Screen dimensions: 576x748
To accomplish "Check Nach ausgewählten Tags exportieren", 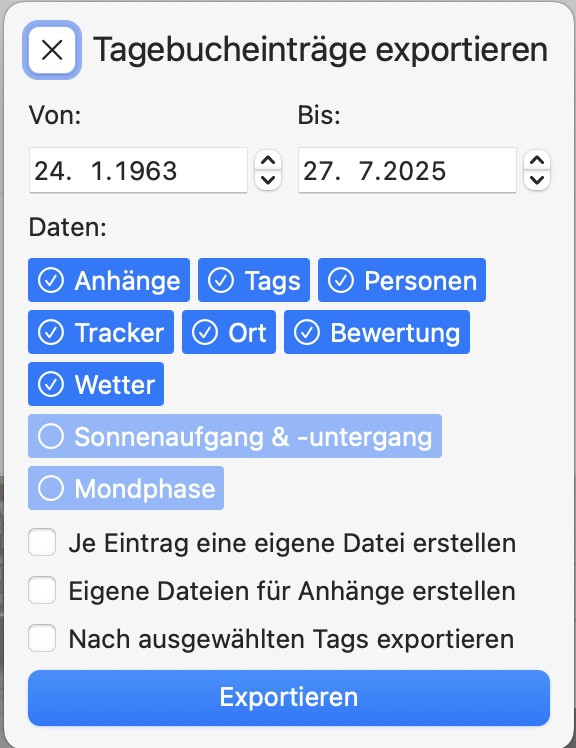I will click(42, 638).
